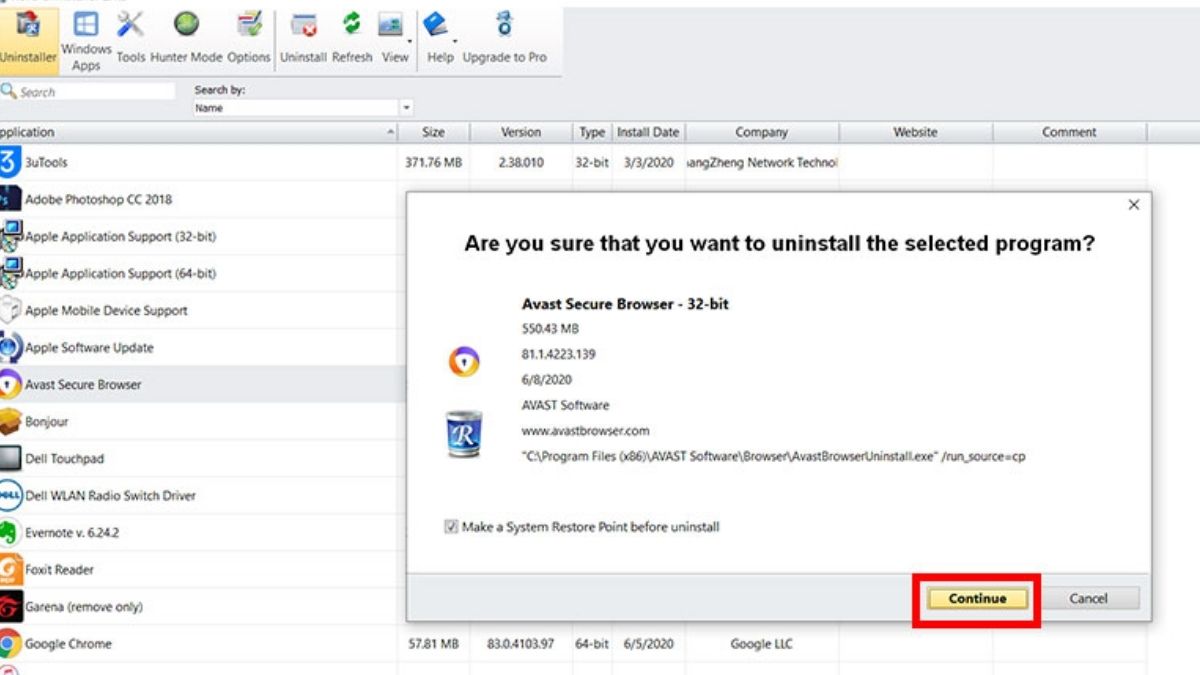
Task: Select the Evernote icon
Action: click(10, 532)
